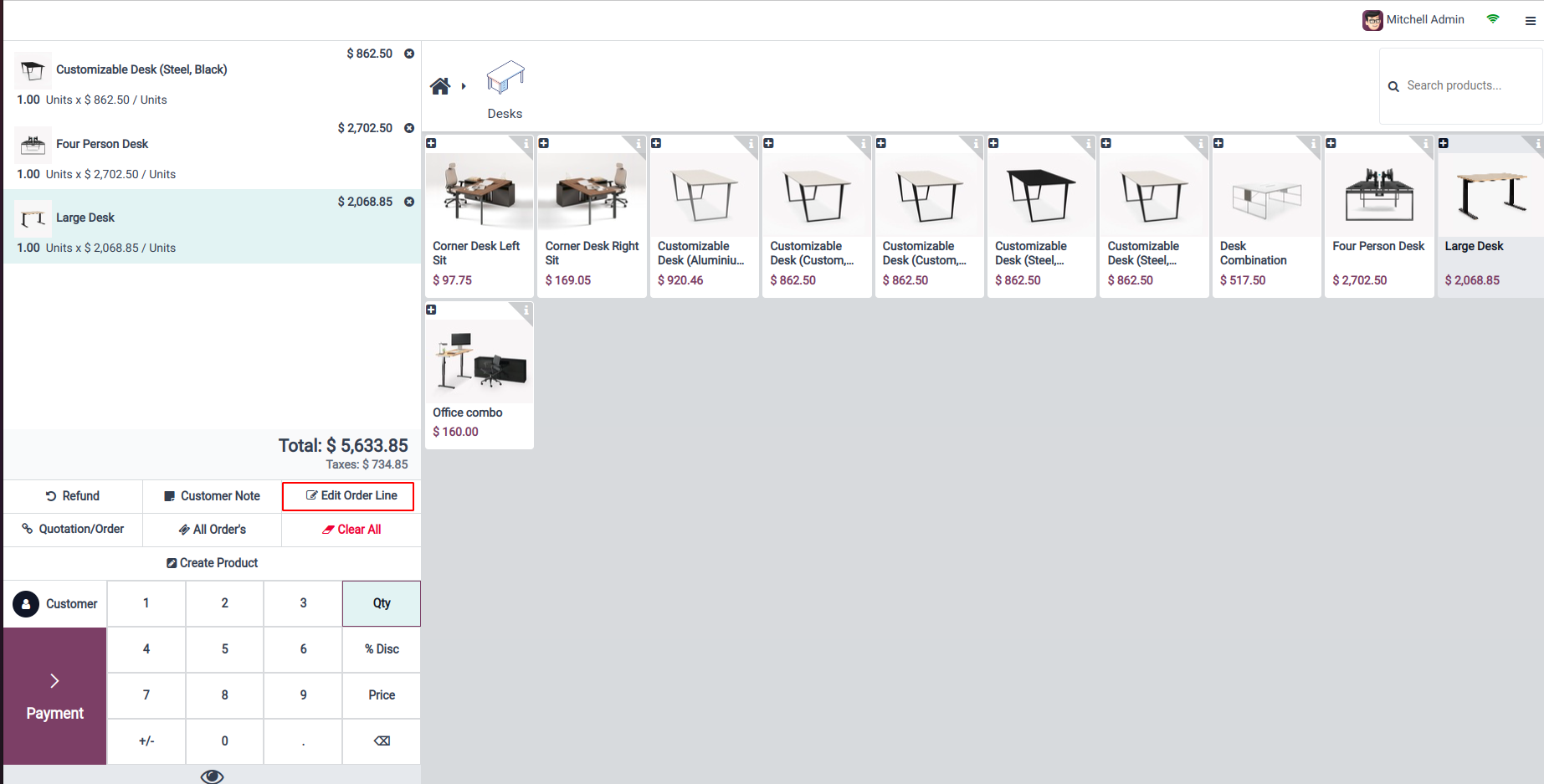Open Mitchell Admin user menu
Viewport: 1544px width, 784px height.
click(x=1413, y=20)
